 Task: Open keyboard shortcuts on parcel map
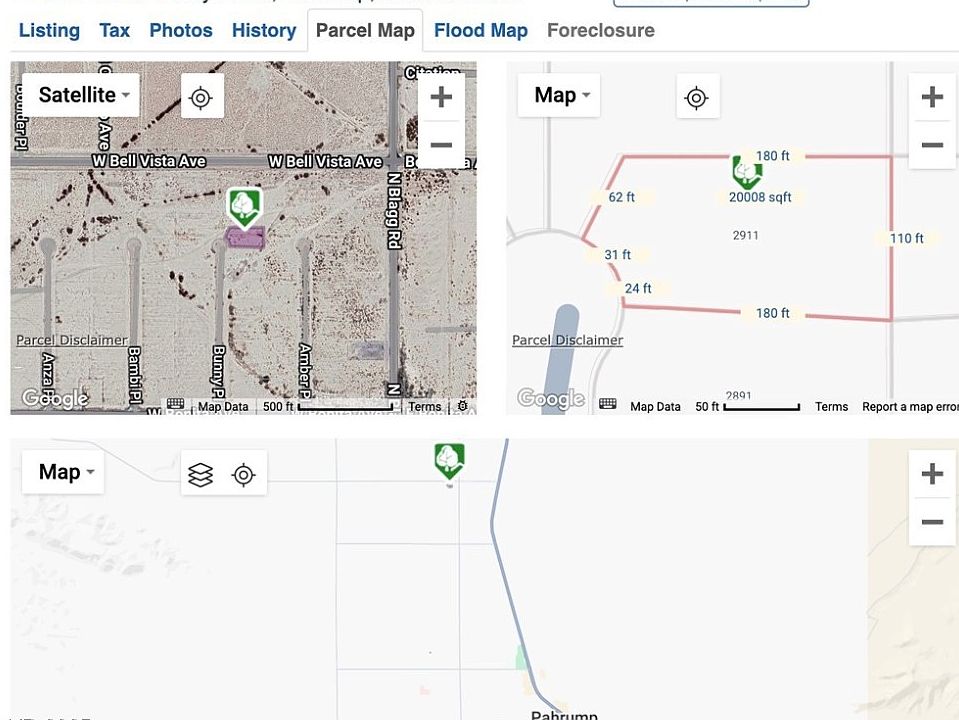tap(607, 404)
